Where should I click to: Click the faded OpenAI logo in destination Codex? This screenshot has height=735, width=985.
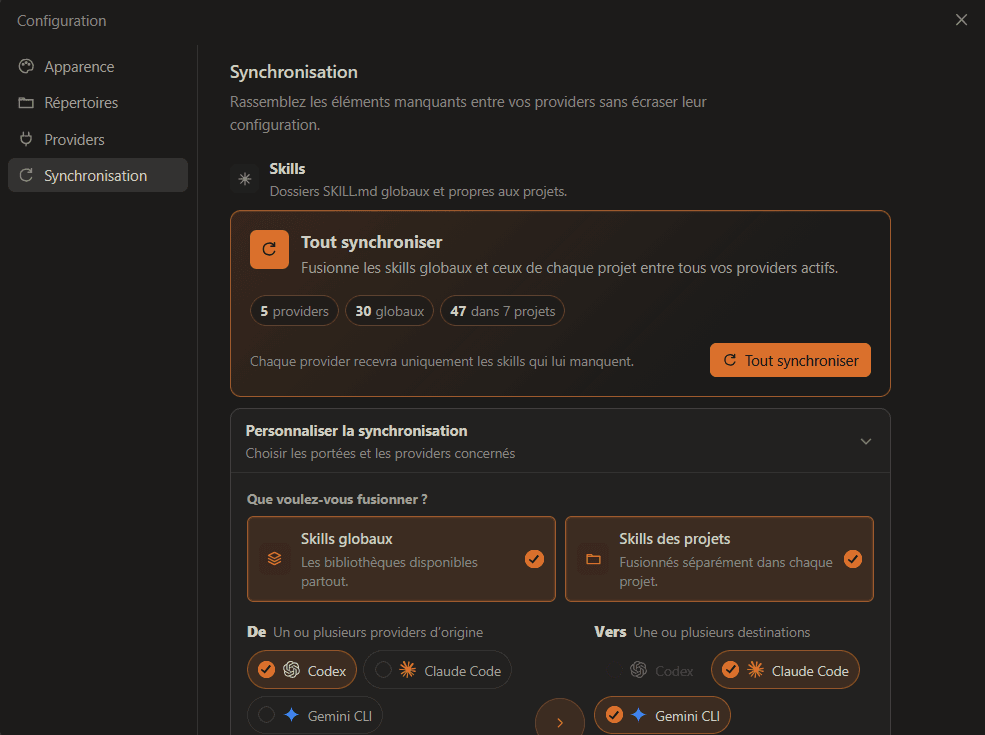(x=639, y=670)
